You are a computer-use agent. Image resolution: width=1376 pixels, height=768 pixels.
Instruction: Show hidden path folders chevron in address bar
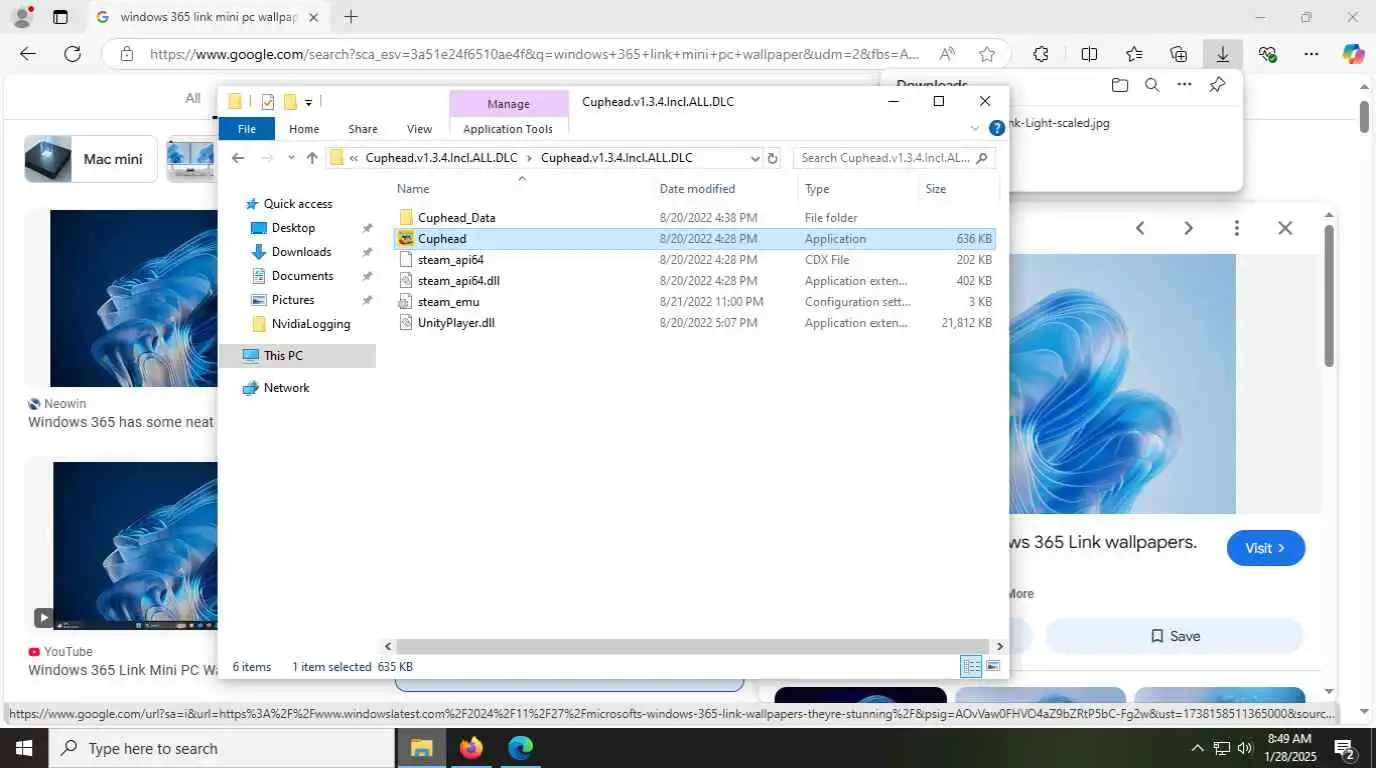tap(354, 158)
